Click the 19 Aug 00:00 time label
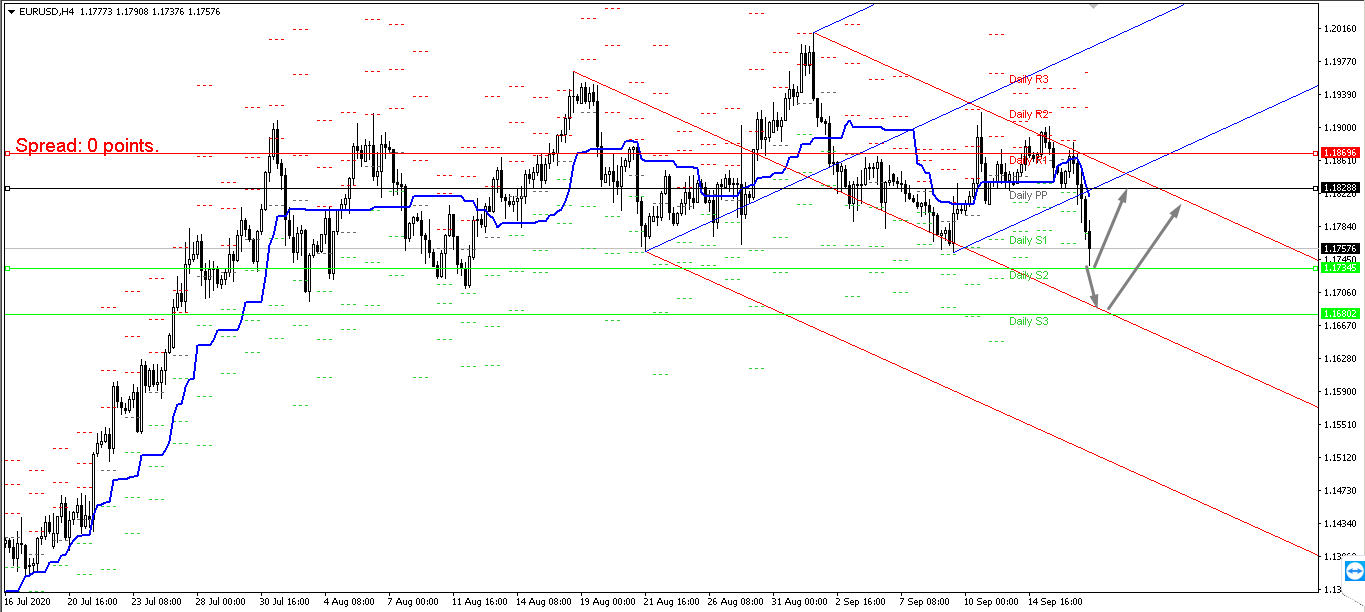The width and height of the screenshot is (1365, 612). pos(606,603)
